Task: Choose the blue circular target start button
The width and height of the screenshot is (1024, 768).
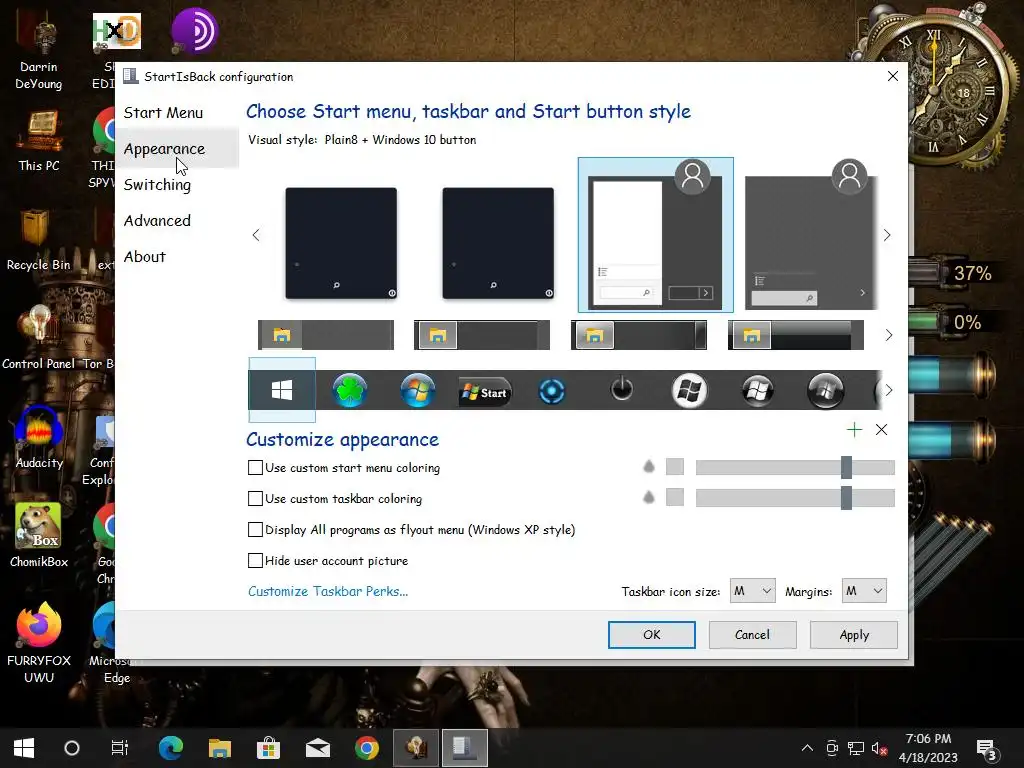Action: point(552,392)
